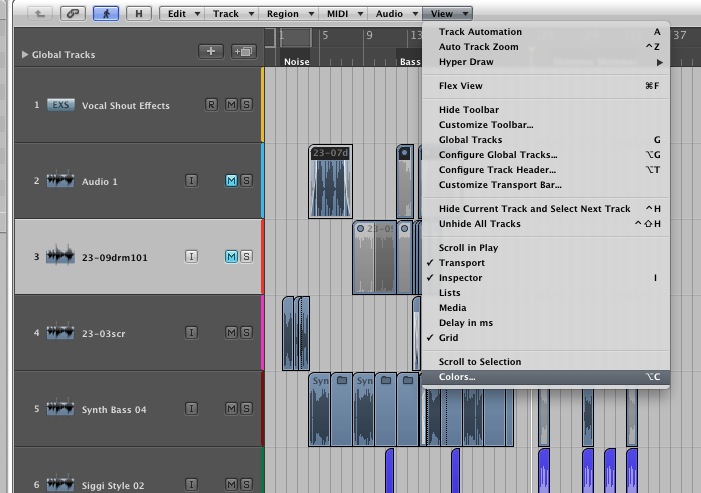Solo the Audio 1 track

246,181
